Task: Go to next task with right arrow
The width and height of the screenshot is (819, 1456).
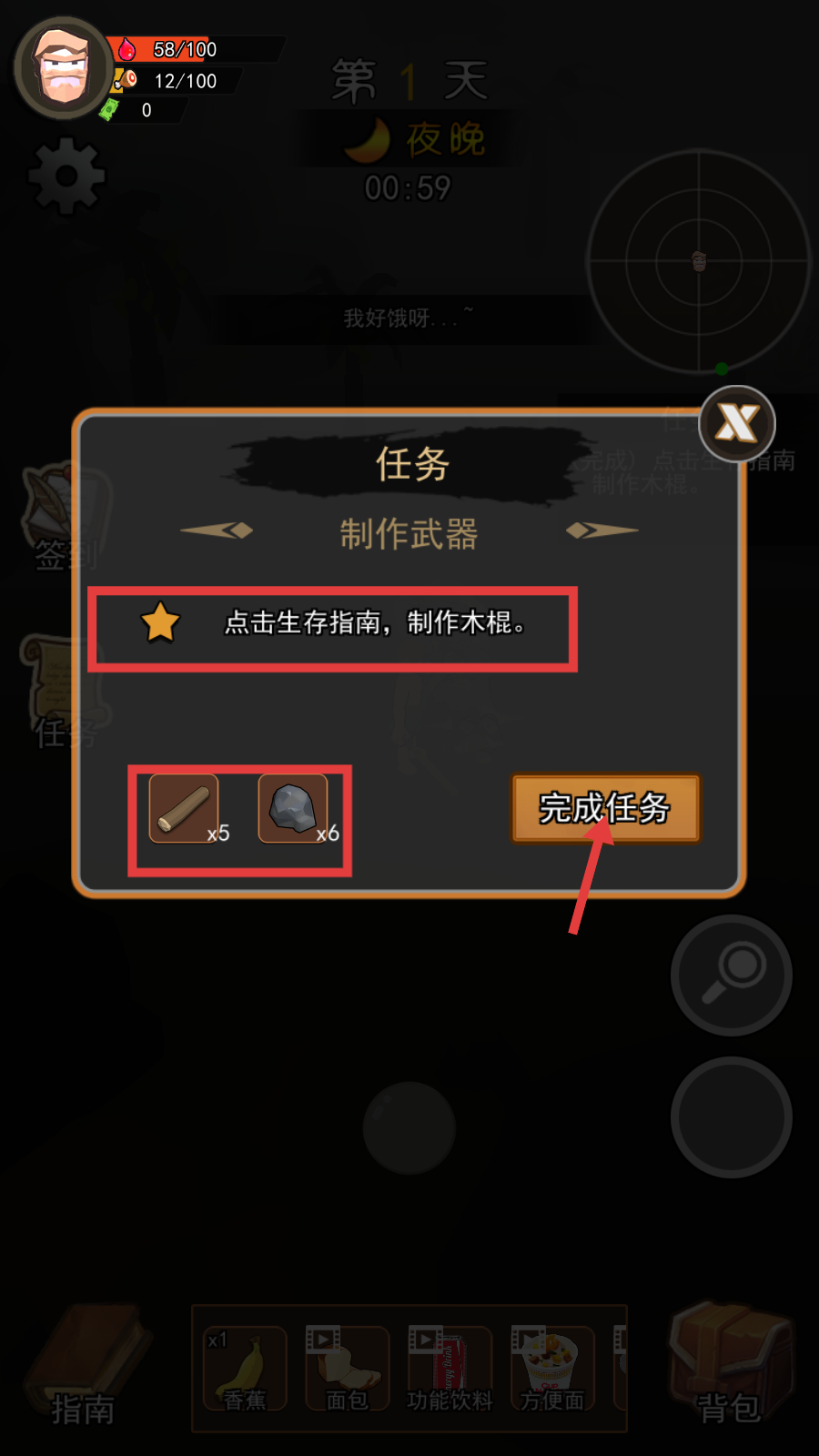Action: 602,531
